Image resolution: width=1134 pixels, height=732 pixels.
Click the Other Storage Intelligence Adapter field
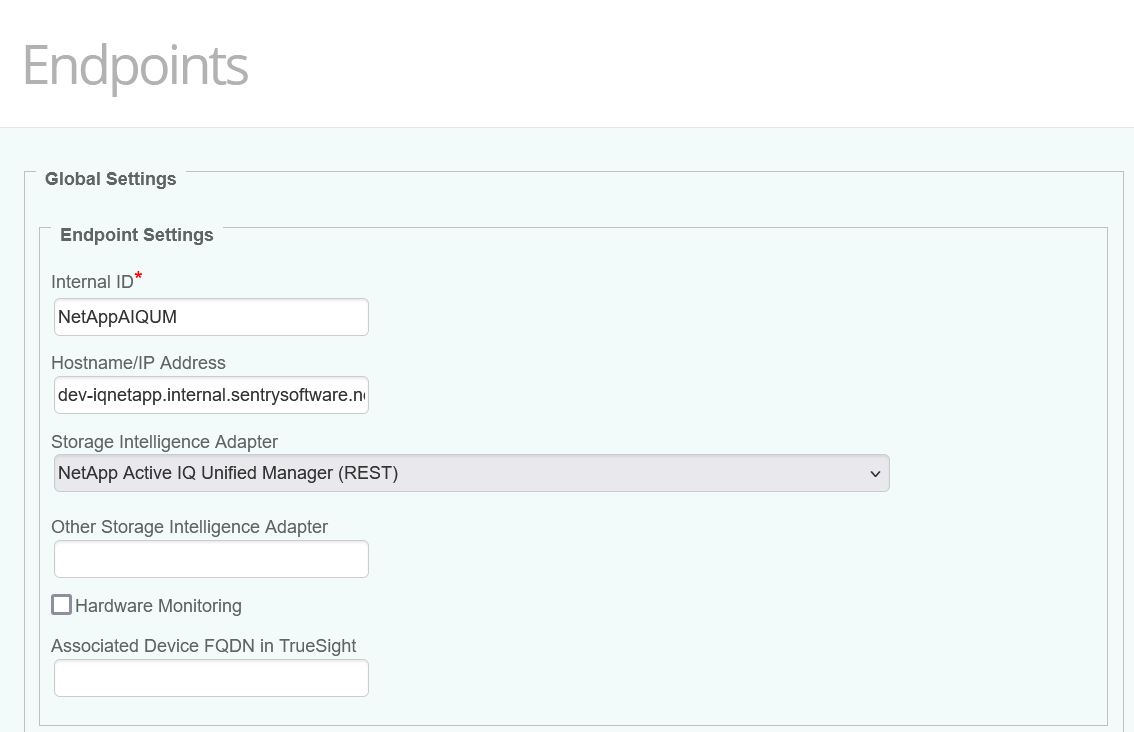[210, 558]
